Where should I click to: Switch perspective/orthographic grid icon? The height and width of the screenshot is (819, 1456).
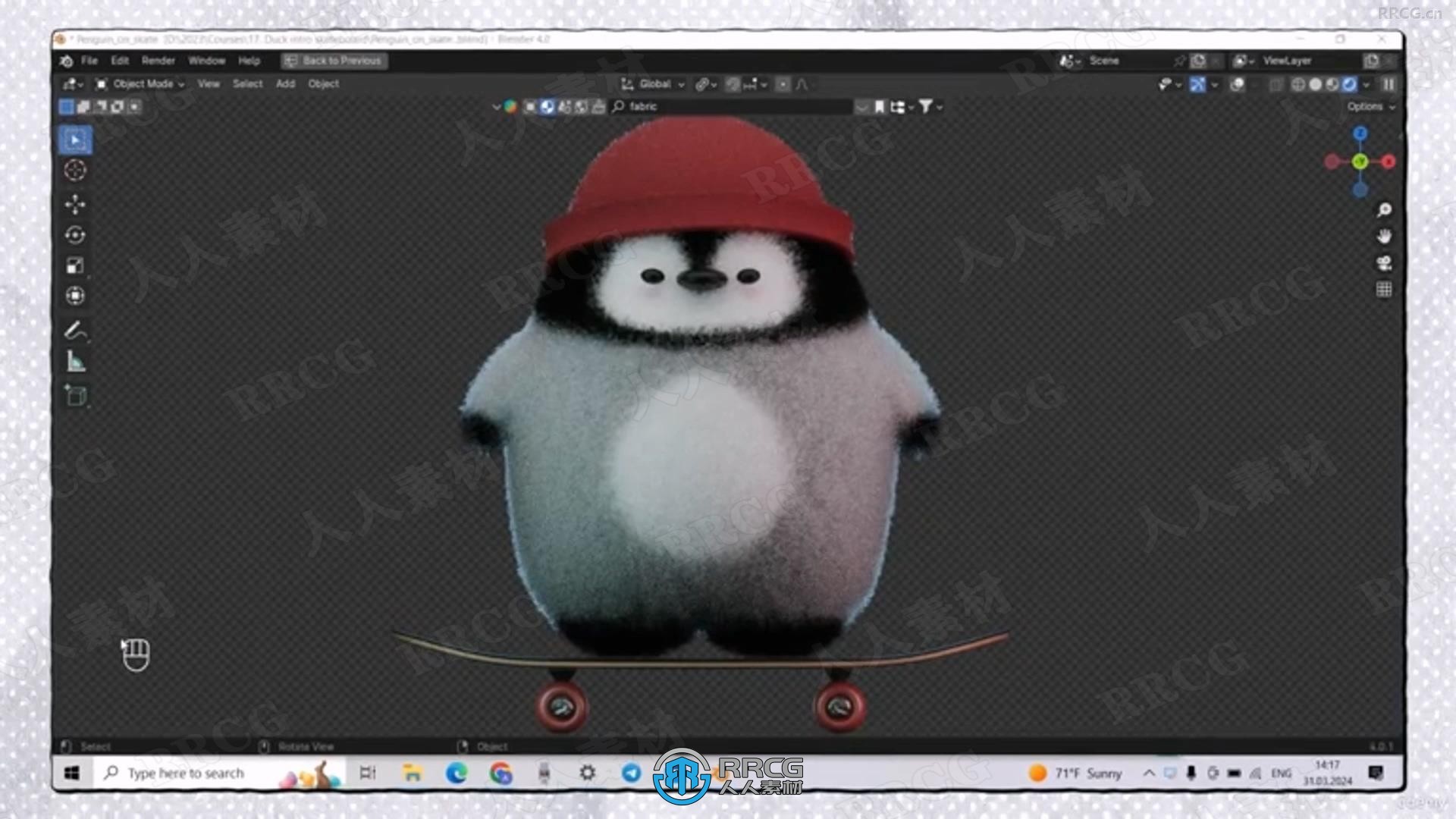point(1384,290)
